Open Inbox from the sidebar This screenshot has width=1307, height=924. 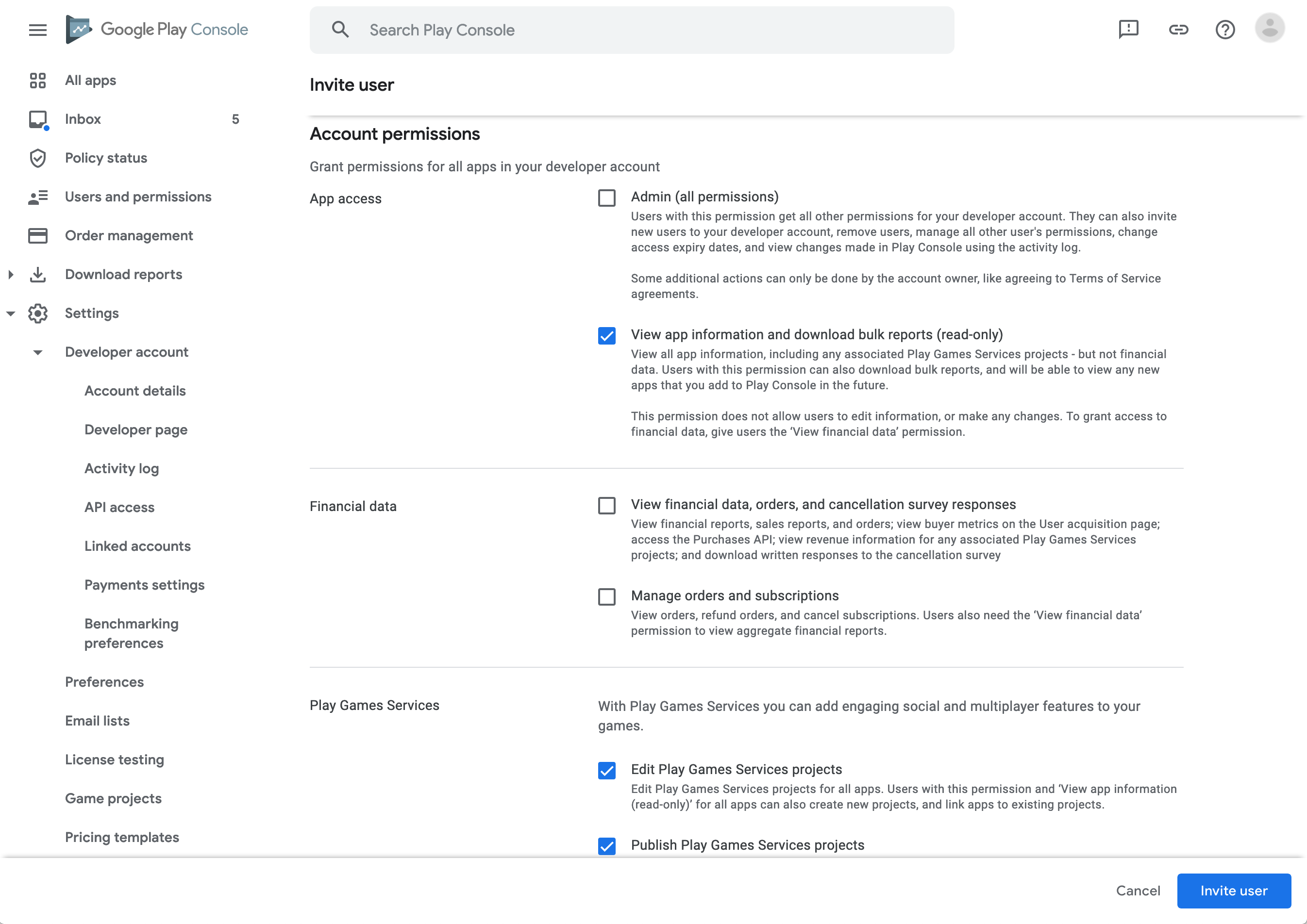coord(83,119)
